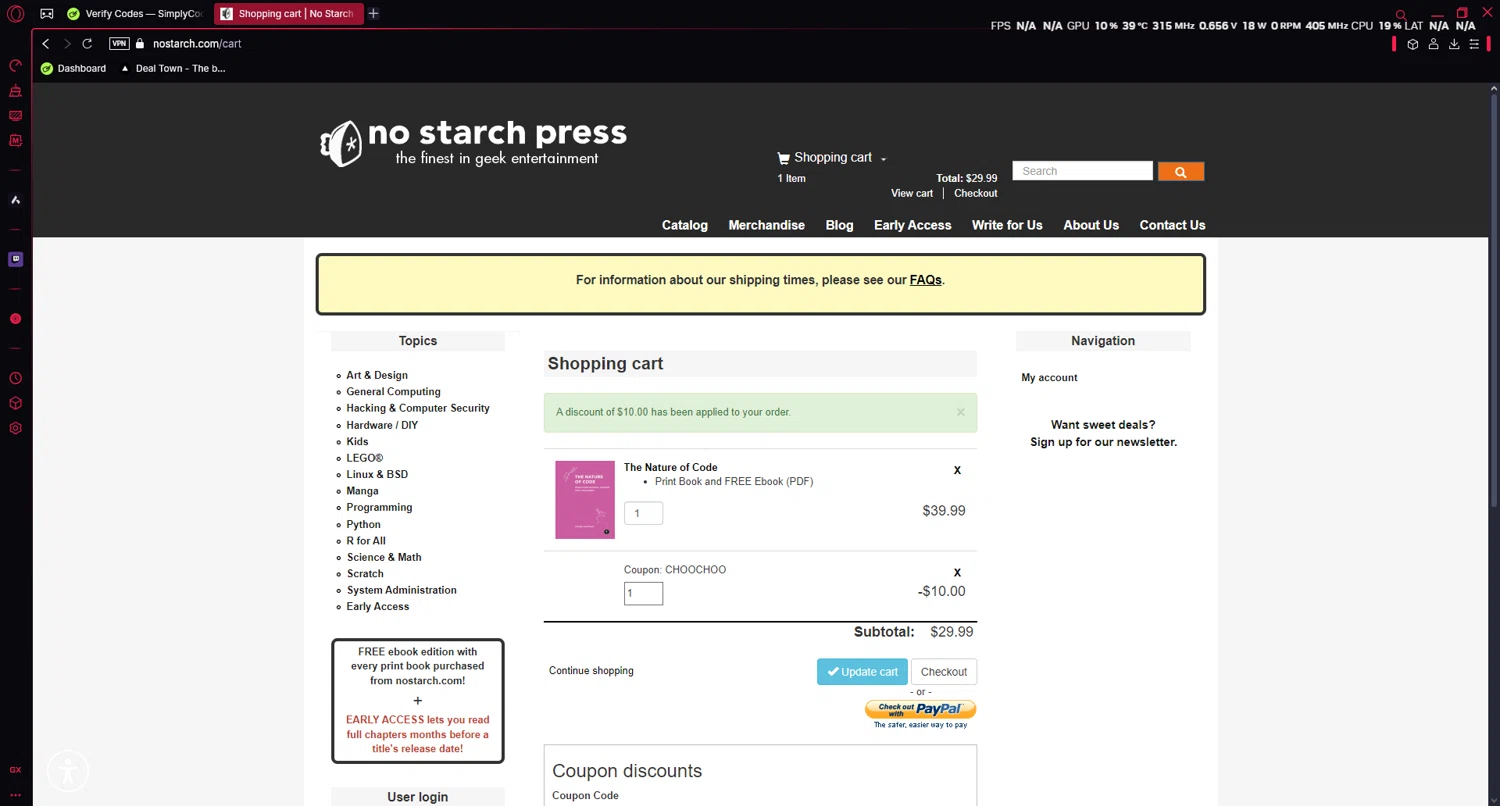
Task: Open Linux & BSD topic link
Action: 377,475
